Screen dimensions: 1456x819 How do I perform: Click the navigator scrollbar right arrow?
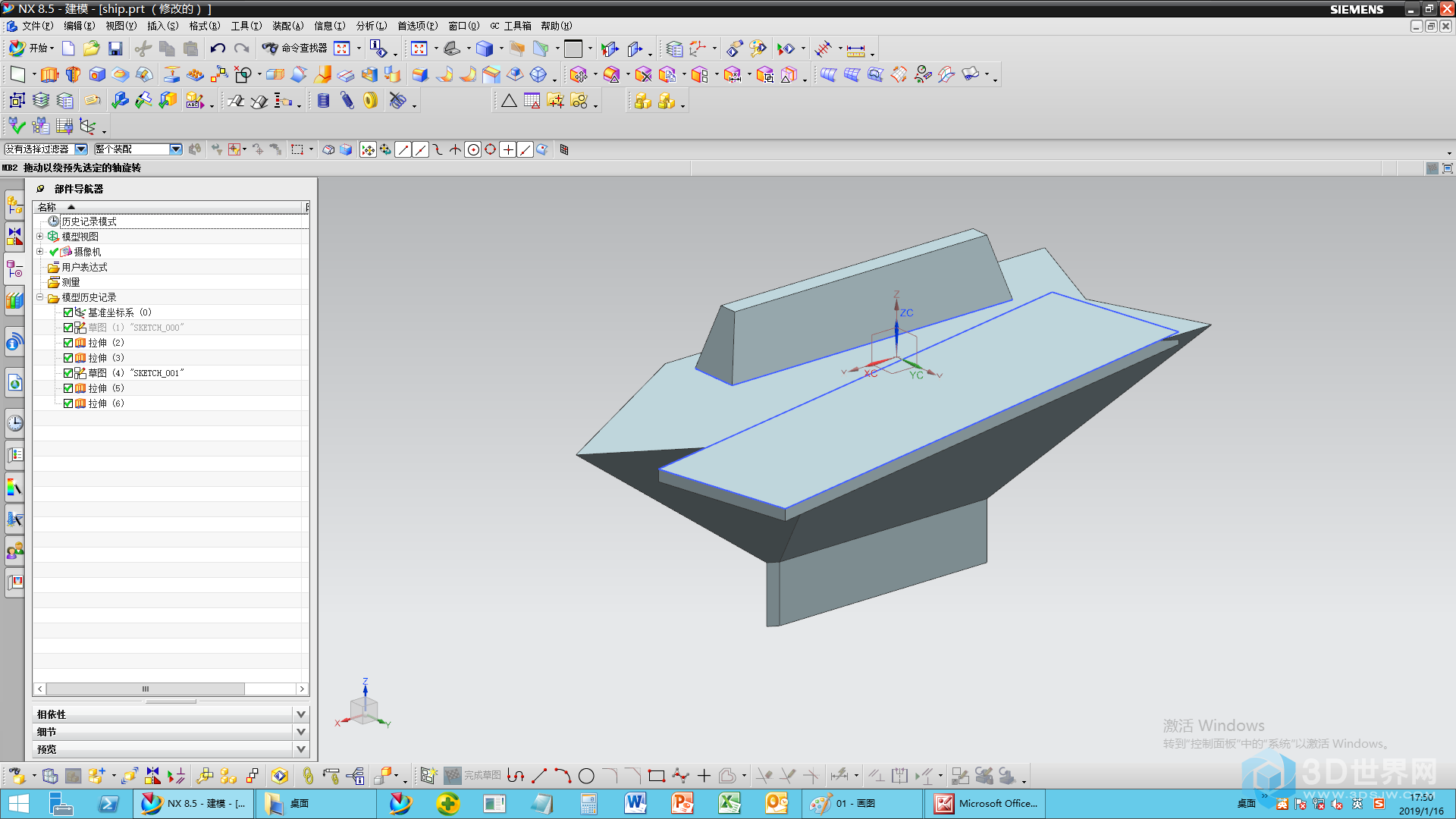coord(302,689)
